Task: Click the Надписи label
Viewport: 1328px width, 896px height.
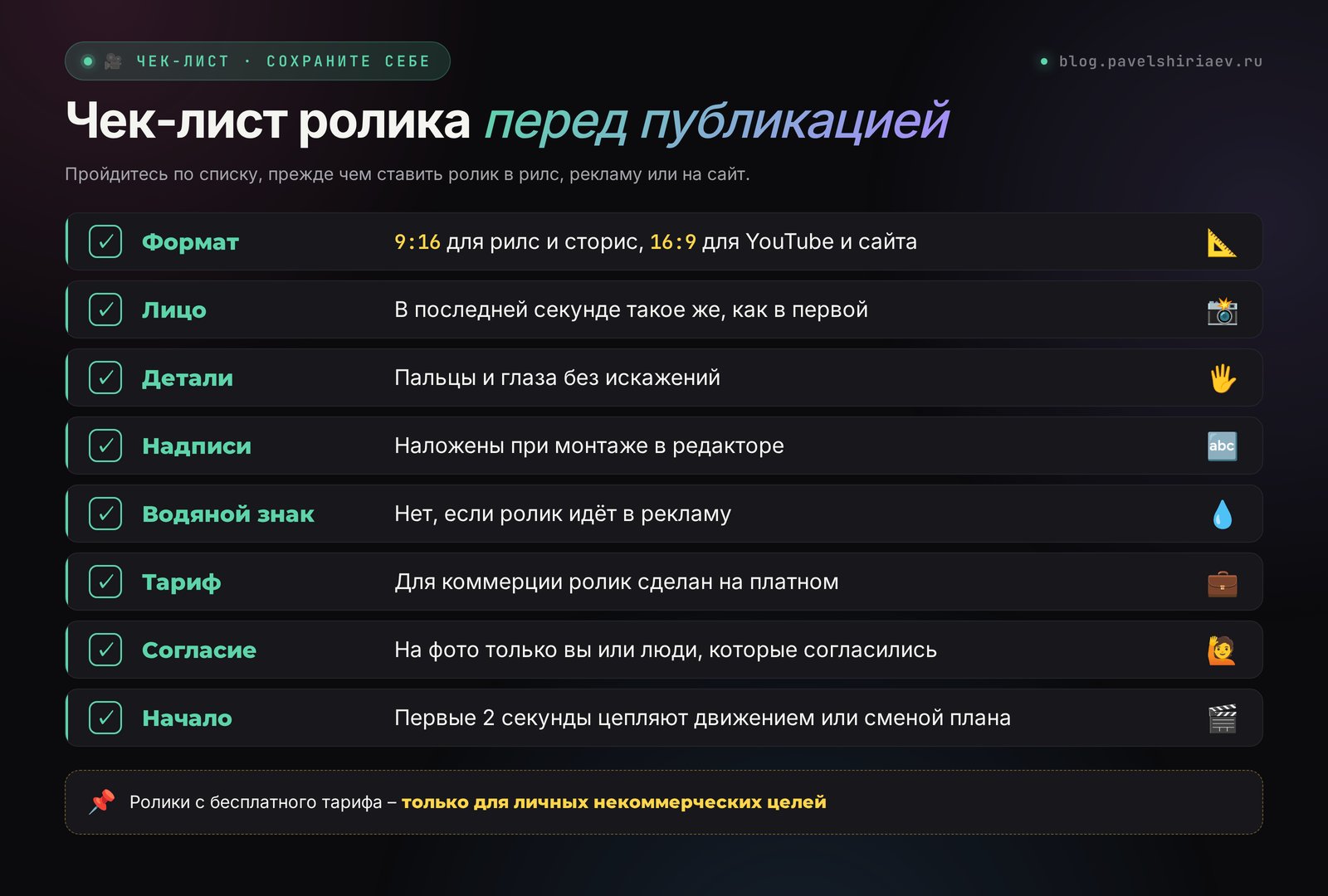Action: pos(197,446)
